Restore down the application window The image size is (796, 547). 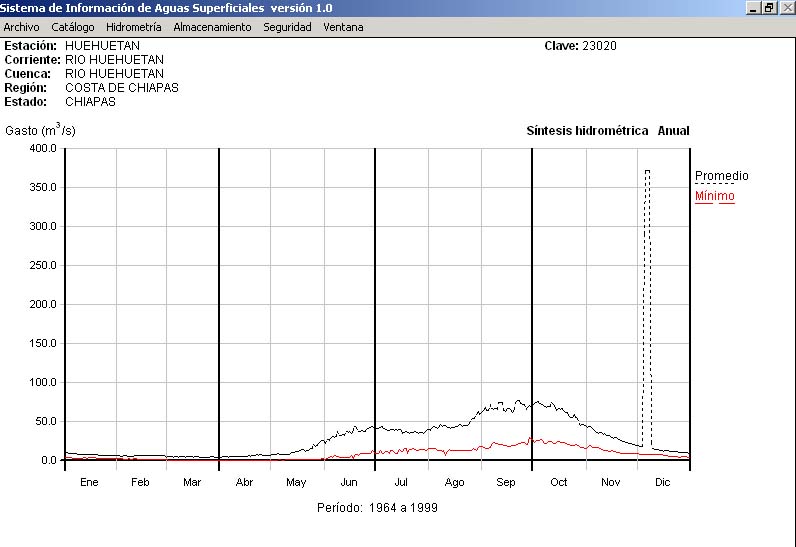tap(769, 8)
